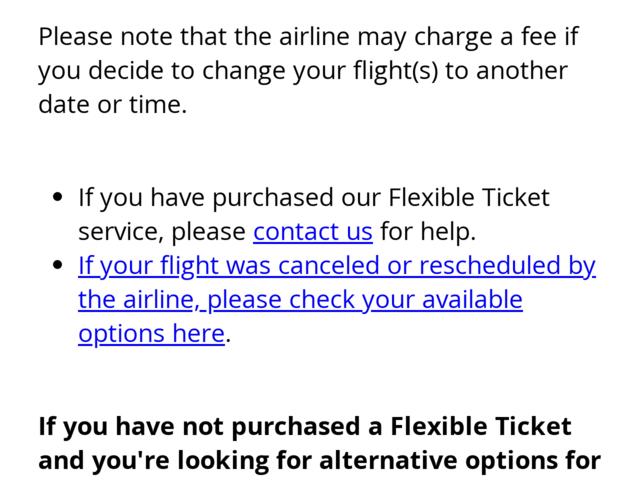
Task: Open the "contact us" link
Action: [313, 232]
